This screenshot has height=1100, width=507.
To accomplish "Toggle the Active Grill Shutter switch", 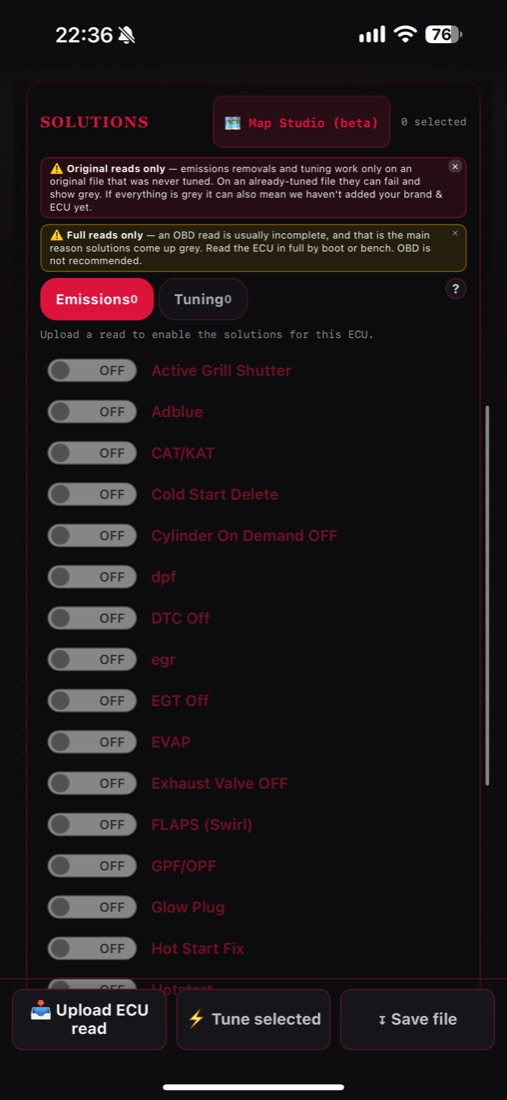I will pos(92,370).
